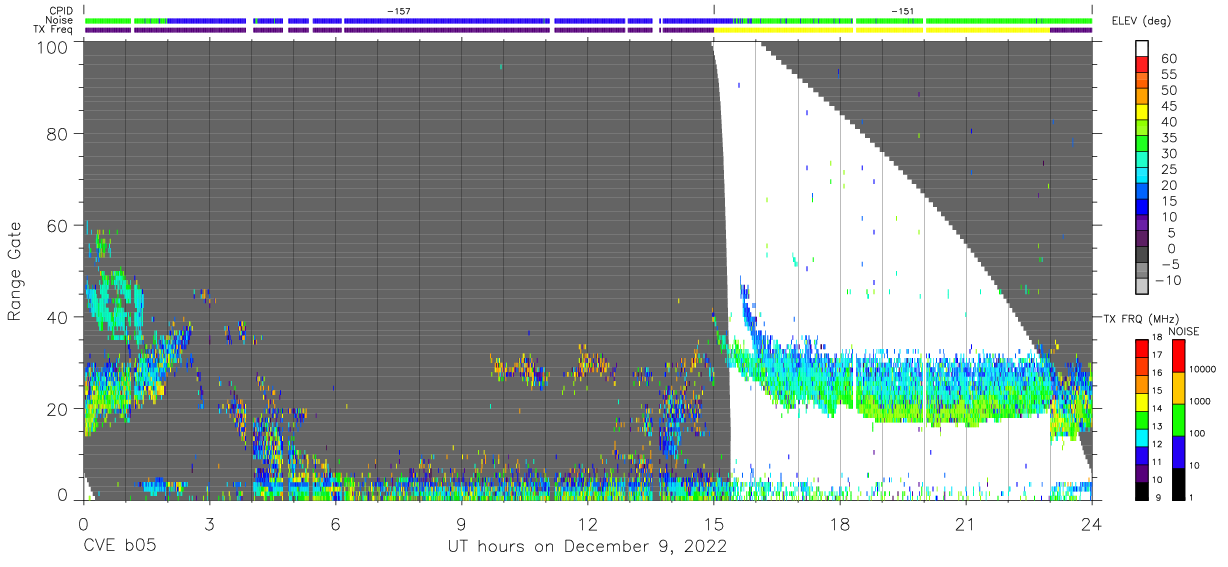Click the '45' label on the ELEV scale
The width and height of the screenshot is (1228, 567).
(x=1170, y=106)
